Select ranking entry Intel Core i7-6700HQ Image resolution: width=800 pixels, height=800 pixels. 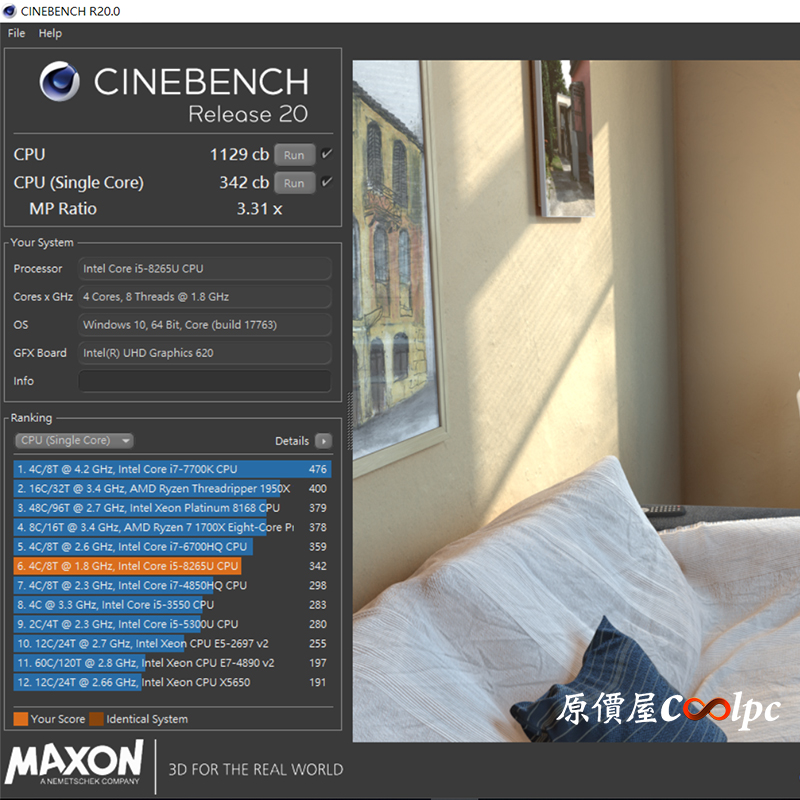point(172,546)
